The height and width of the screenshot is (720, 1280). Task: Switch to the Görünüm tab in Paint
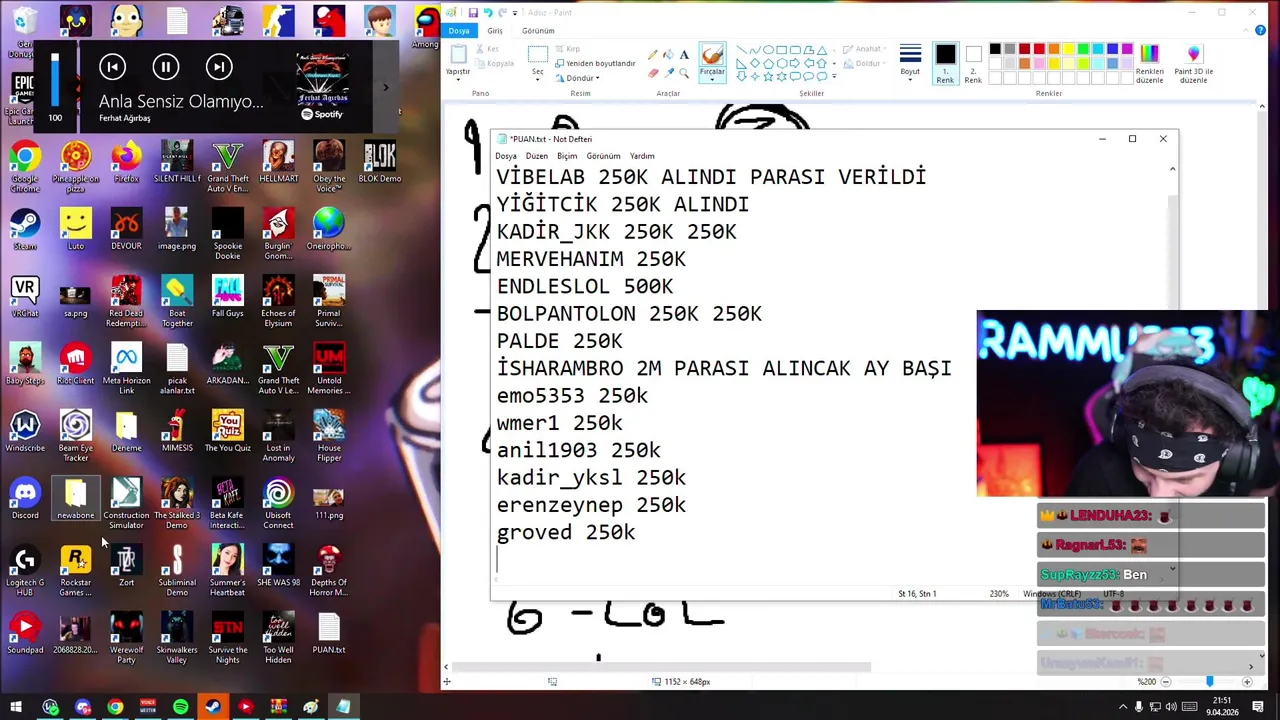tap(538, 31)
